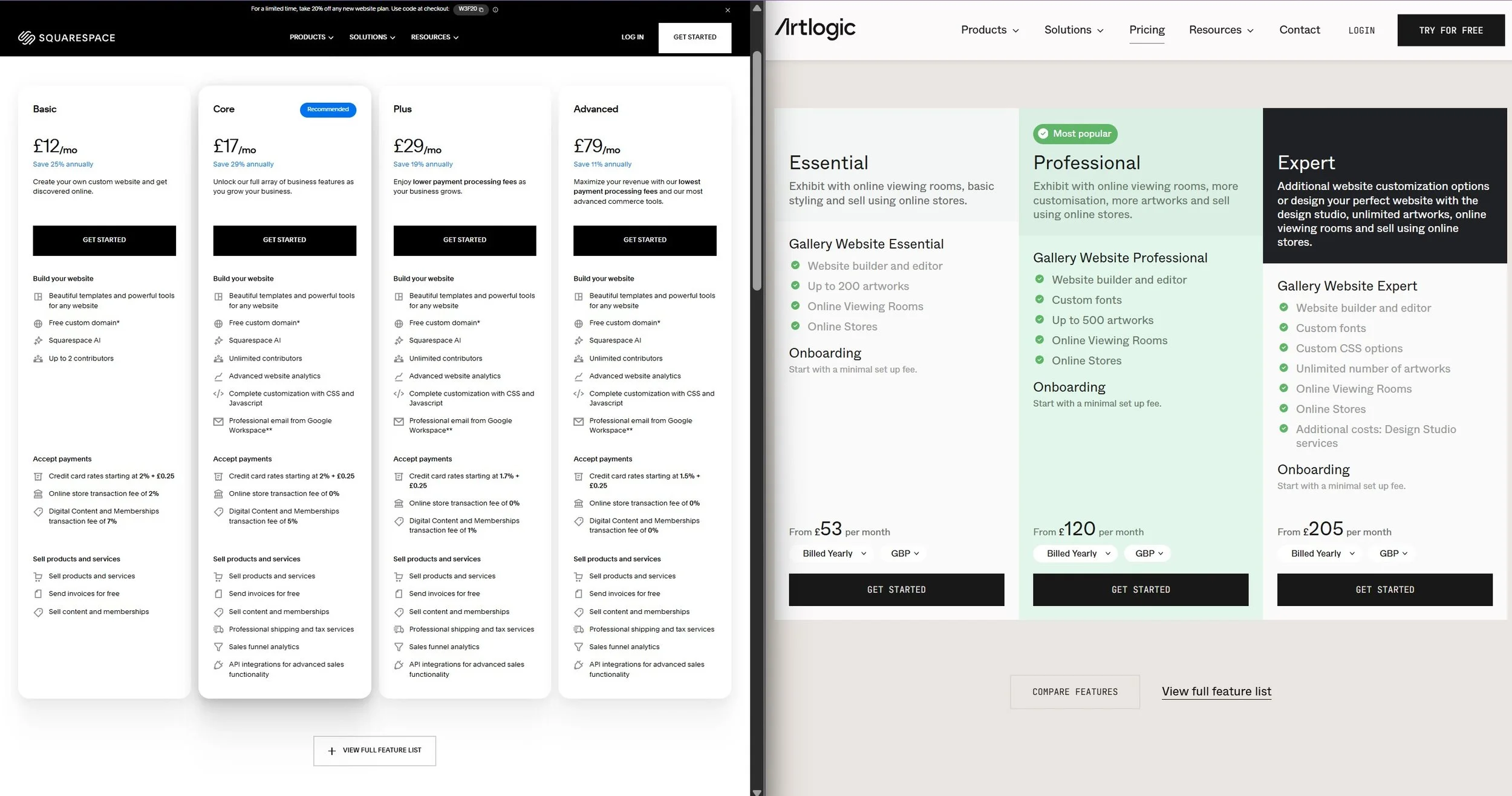Image resolution: width=1512 pixels, height=796 pixels.
Task: Open GBP currency dropdown under Professional
Action: pos(1149,553)
